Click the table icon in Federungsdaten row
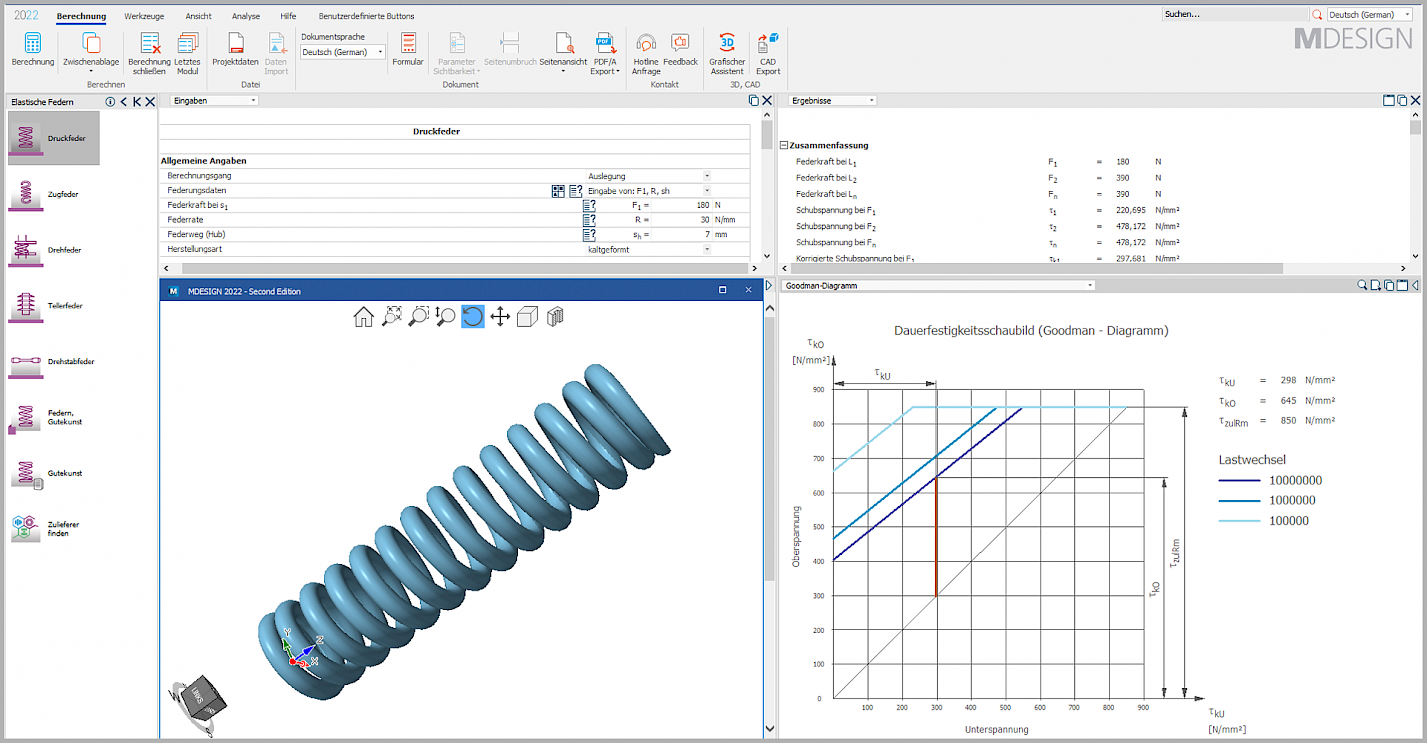 point(558,190)
